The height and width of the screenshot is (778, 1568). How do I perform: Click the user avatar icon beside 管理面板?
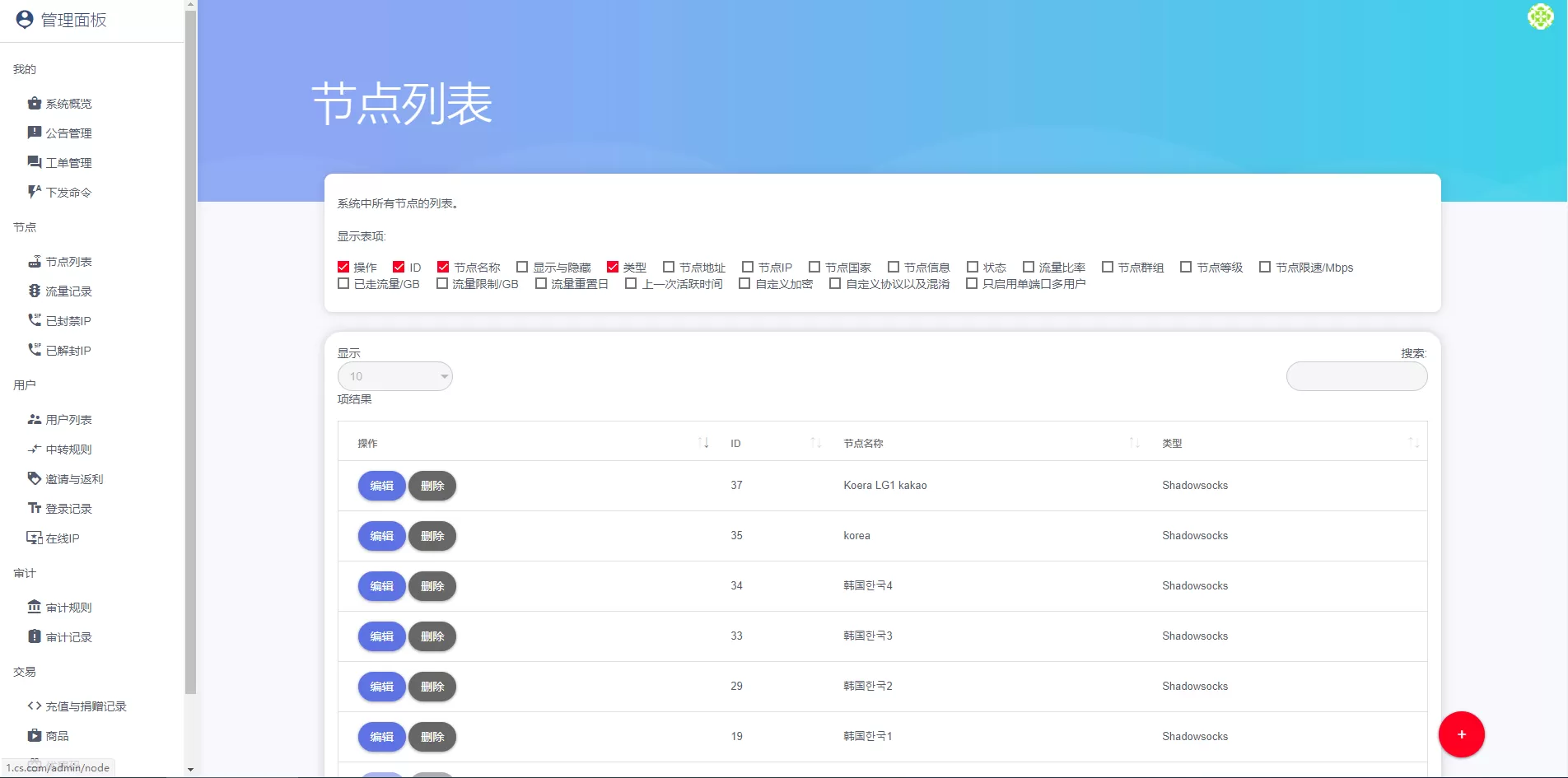(x=25, y=20)
